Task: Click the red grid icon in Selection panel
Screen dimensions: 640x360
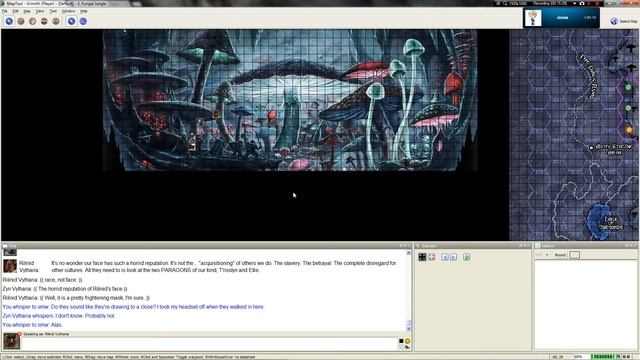Action: click(432, 257)
